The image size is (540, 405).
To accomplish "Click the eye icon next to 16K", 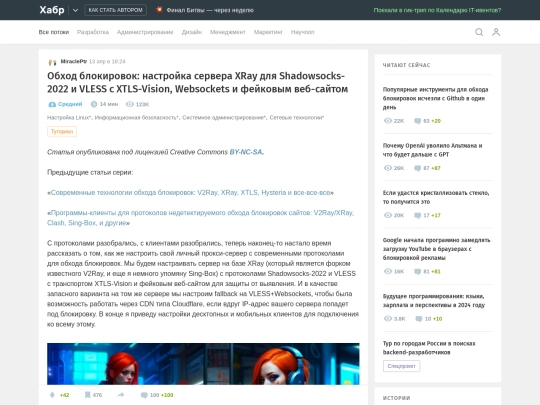I will [388, 271].
